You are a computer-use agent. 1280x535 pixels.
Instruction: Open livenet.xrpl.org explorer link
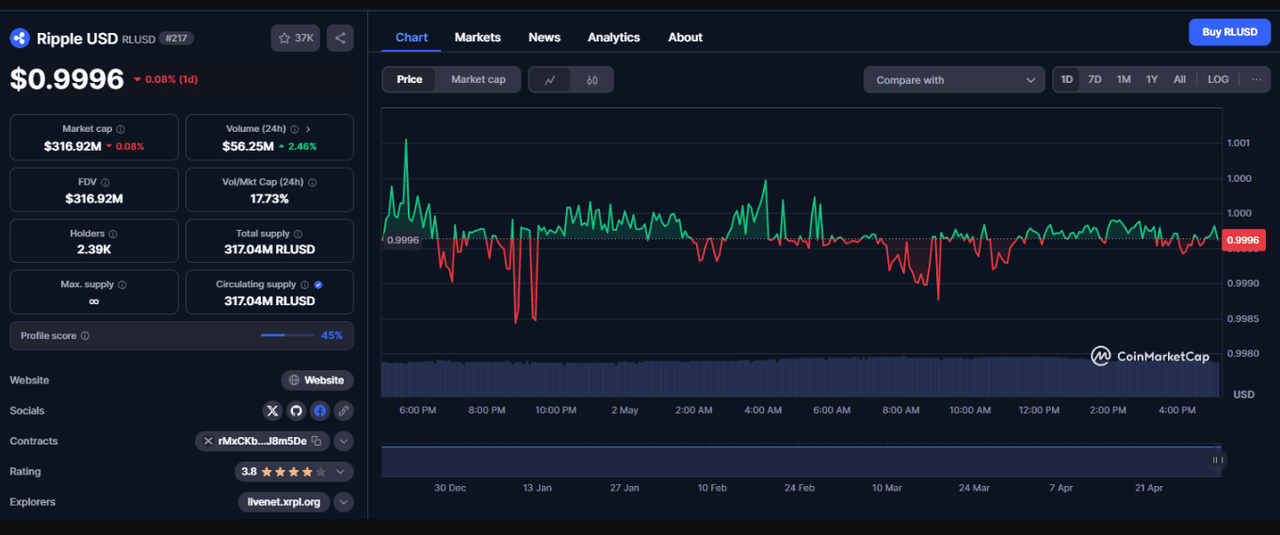tap(284, 502)
